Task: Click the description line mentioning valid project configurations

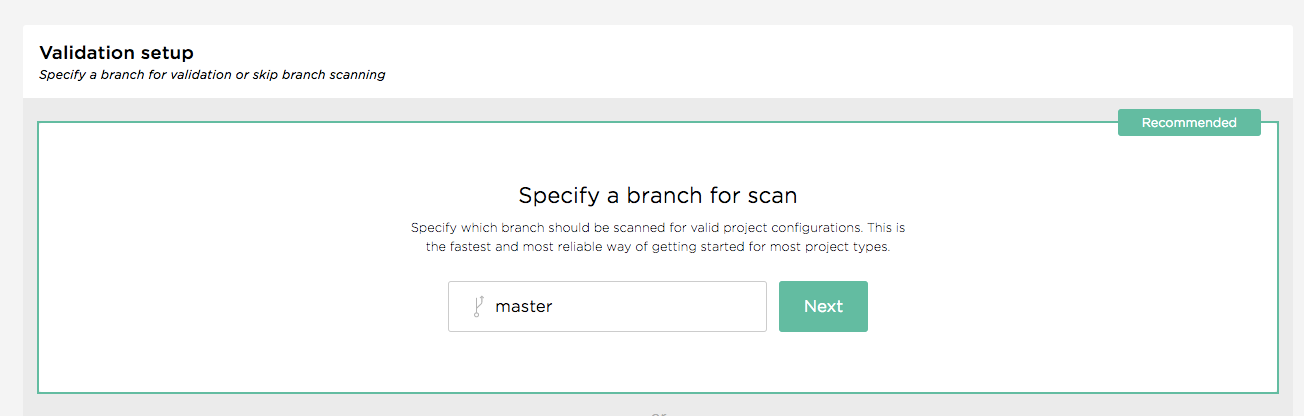Action: [x=657, y=228]
